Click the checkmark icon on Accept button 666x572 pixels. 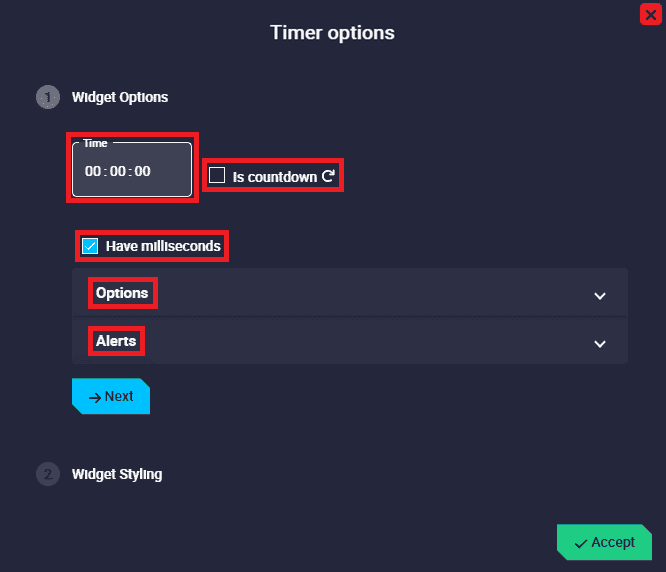(580, 543)
